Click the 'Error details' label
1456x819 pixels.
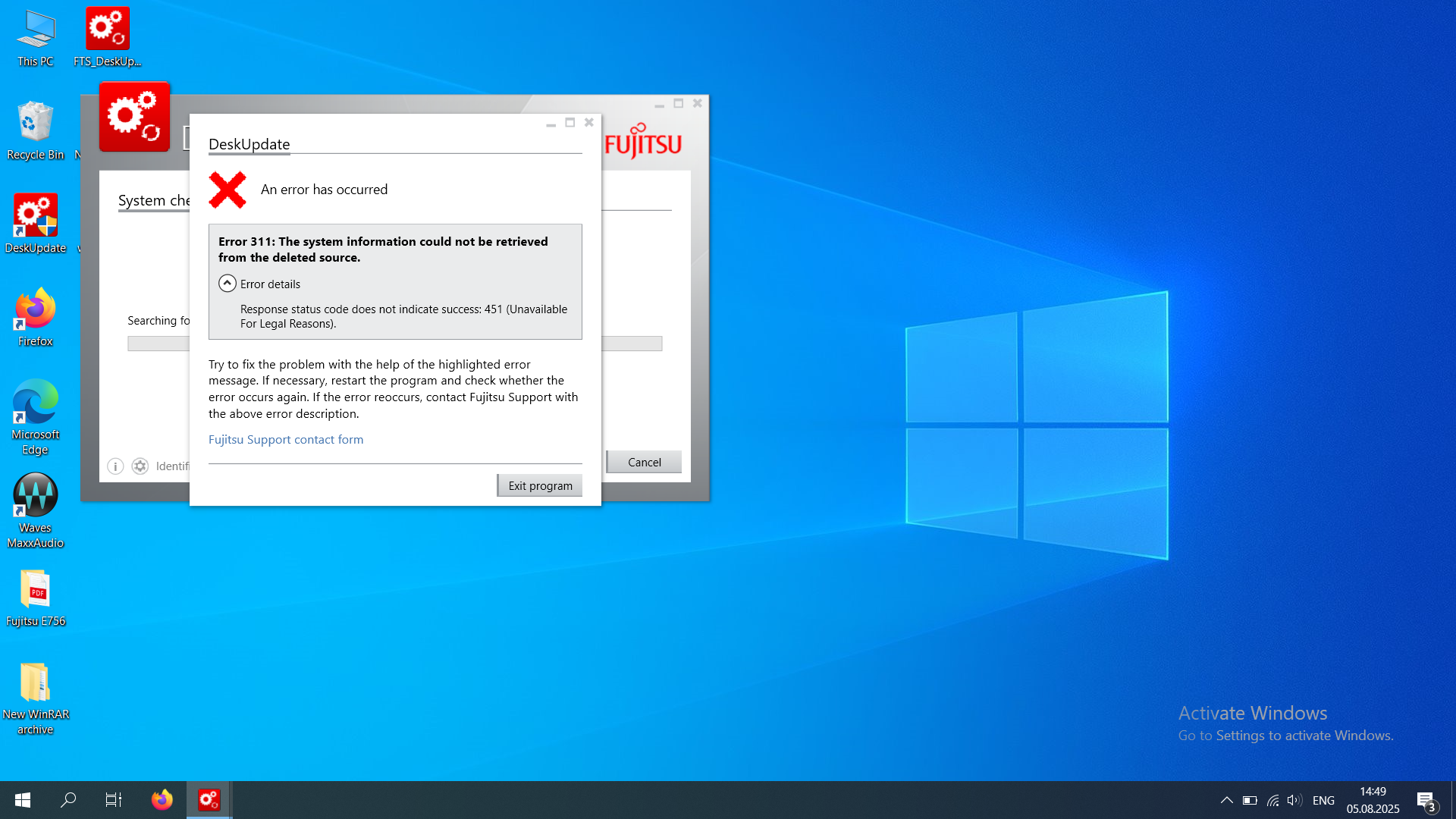click(270, 284)
